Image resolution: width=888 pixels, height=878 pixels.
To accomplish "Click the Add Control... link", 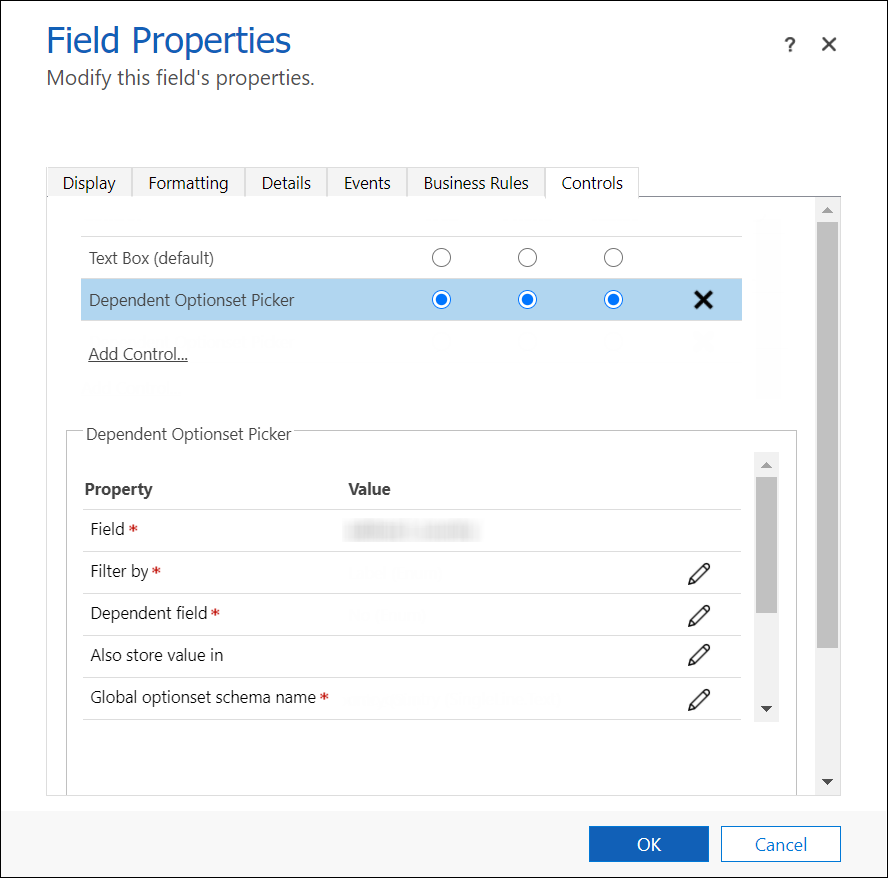I will coord(138,354).
